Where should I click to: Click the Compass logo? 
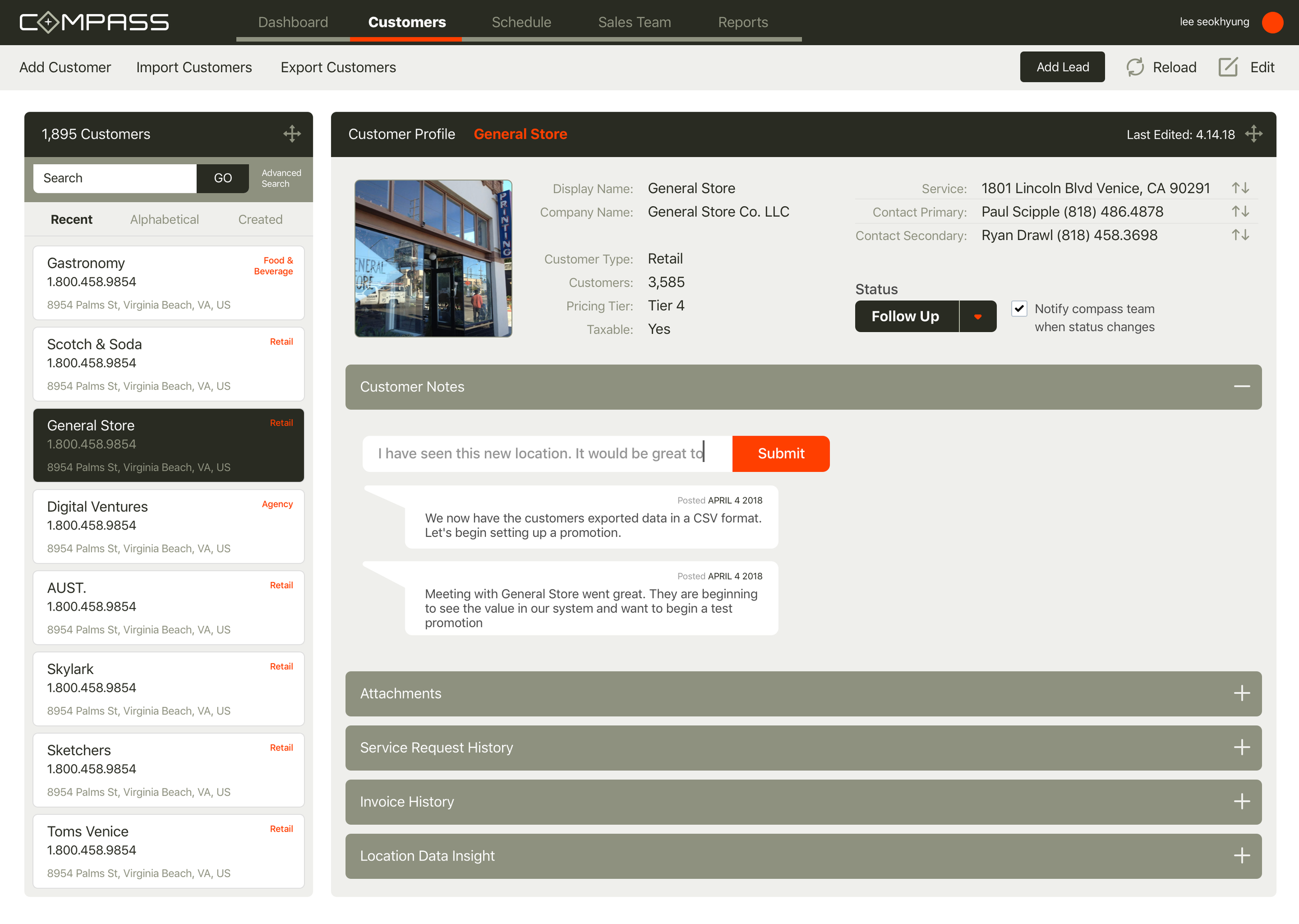tap(95, 22)
